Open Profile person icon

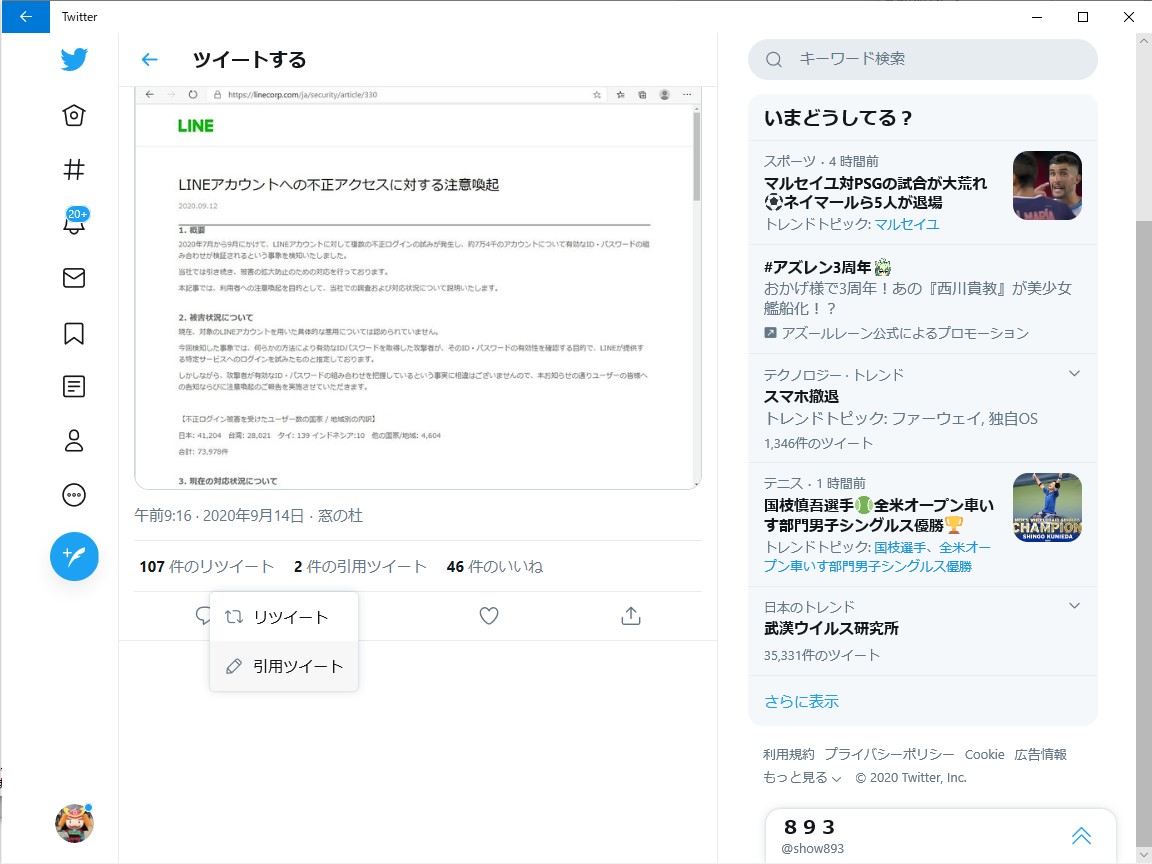74,441
